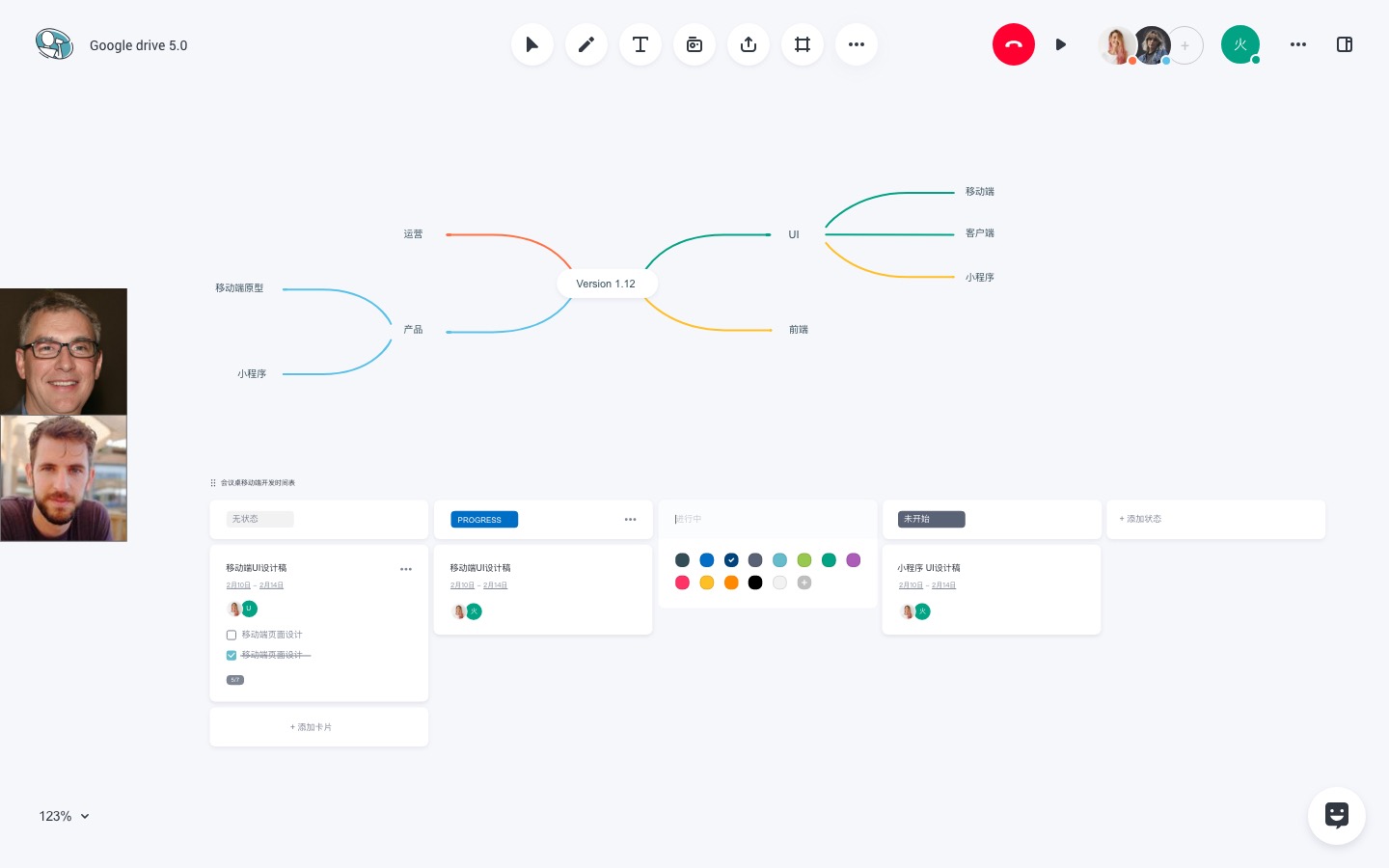Open toolbar more tools ellipsis menu
Viewport: 1389px width, 868px height.
(856, 44)
